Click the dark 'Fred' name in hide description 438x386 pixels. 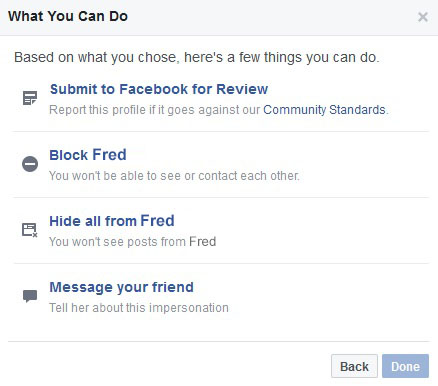pos(203,242)
